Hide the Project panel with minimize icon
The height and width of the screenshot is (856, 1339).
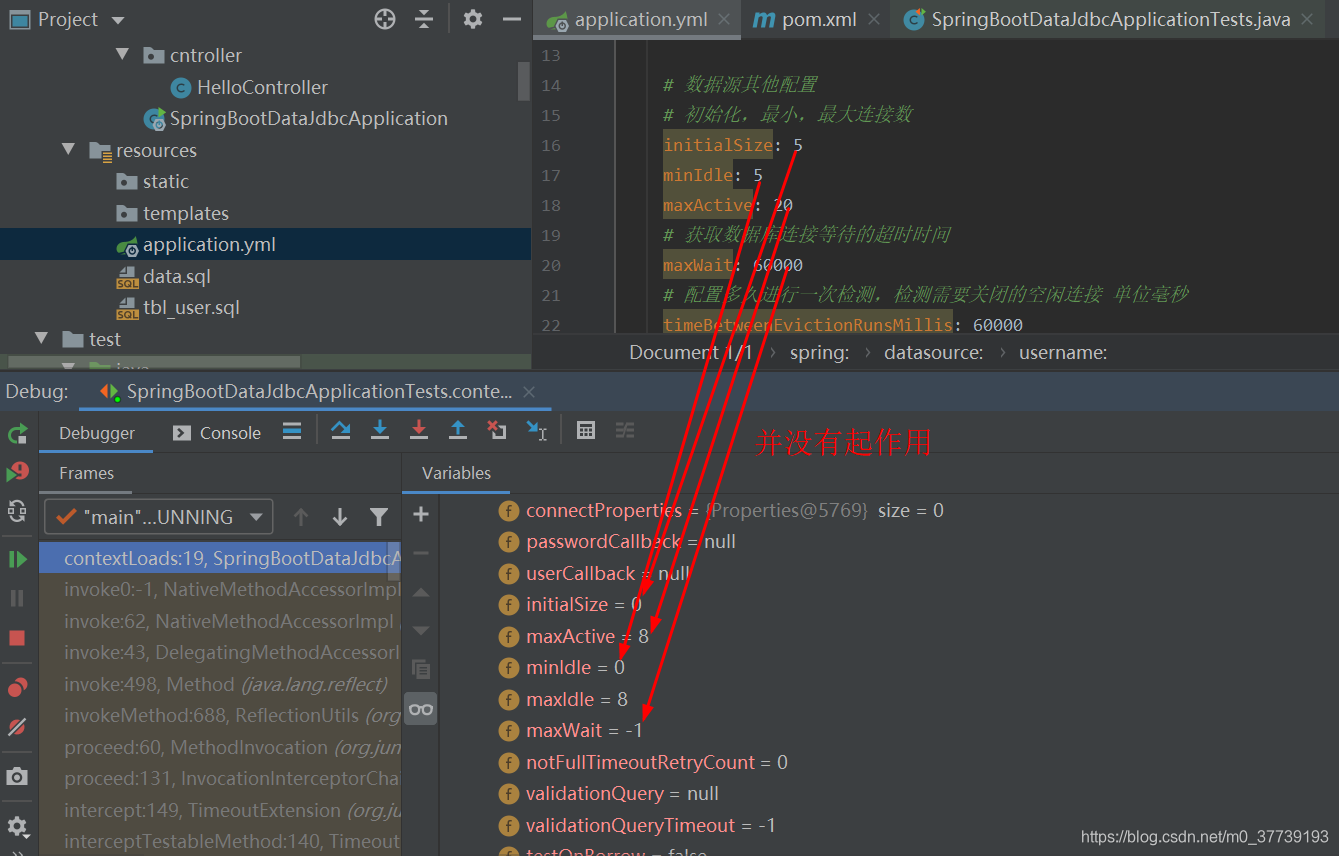(512, 19)
